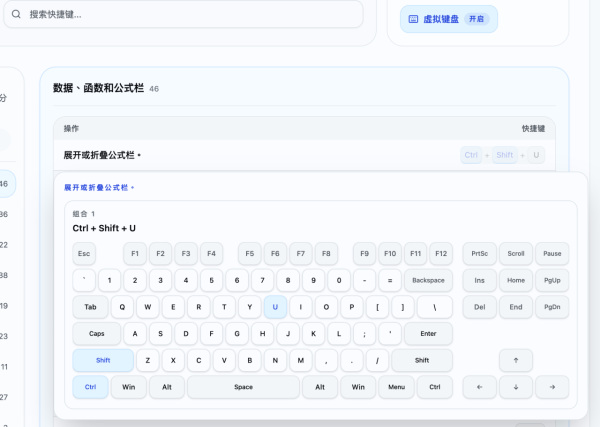Click the PgDn key

pos(552,307)
